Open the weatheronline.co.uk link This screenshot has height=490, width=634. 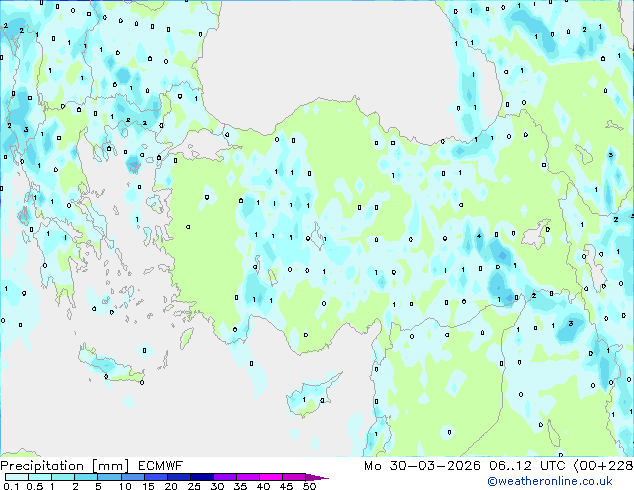tap(550, 481)
